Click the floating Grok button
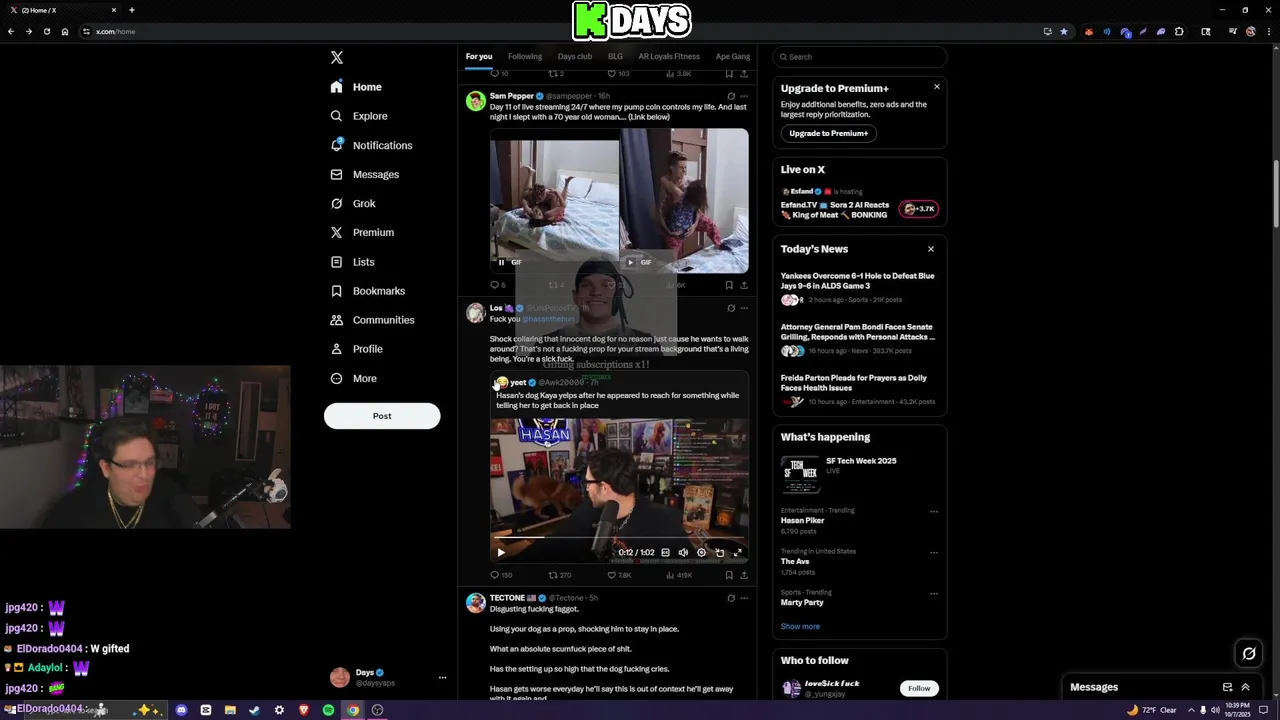The image size is (1280, 720). pyautogui.click(x=1249, y=654)
